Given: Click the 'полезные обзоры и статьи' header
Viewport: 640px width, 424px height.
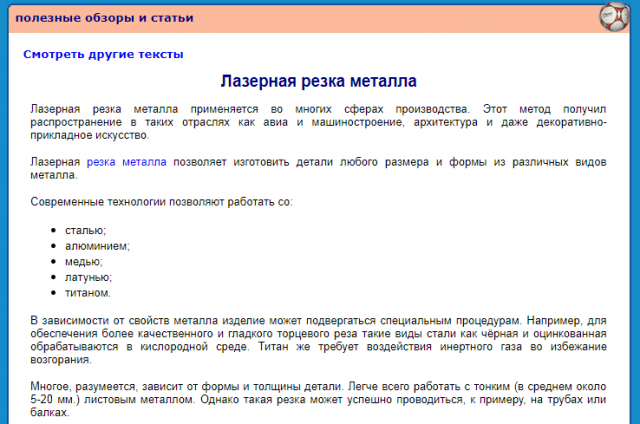Looking at the screenshot, I should 104,18.
